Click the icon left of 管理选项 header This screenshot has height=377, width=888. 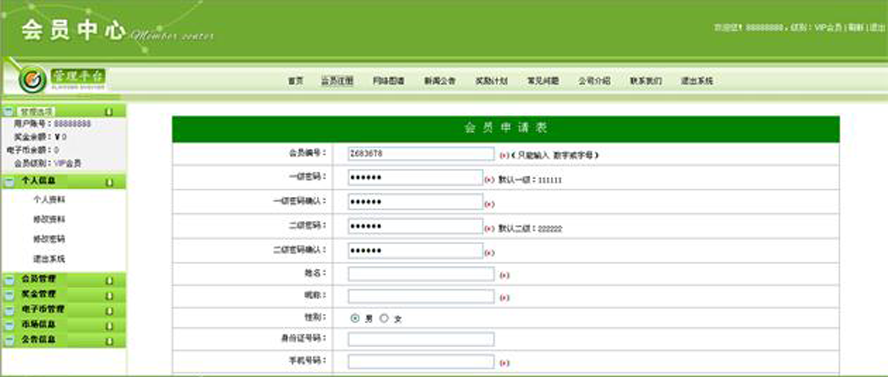click(8, 112)
